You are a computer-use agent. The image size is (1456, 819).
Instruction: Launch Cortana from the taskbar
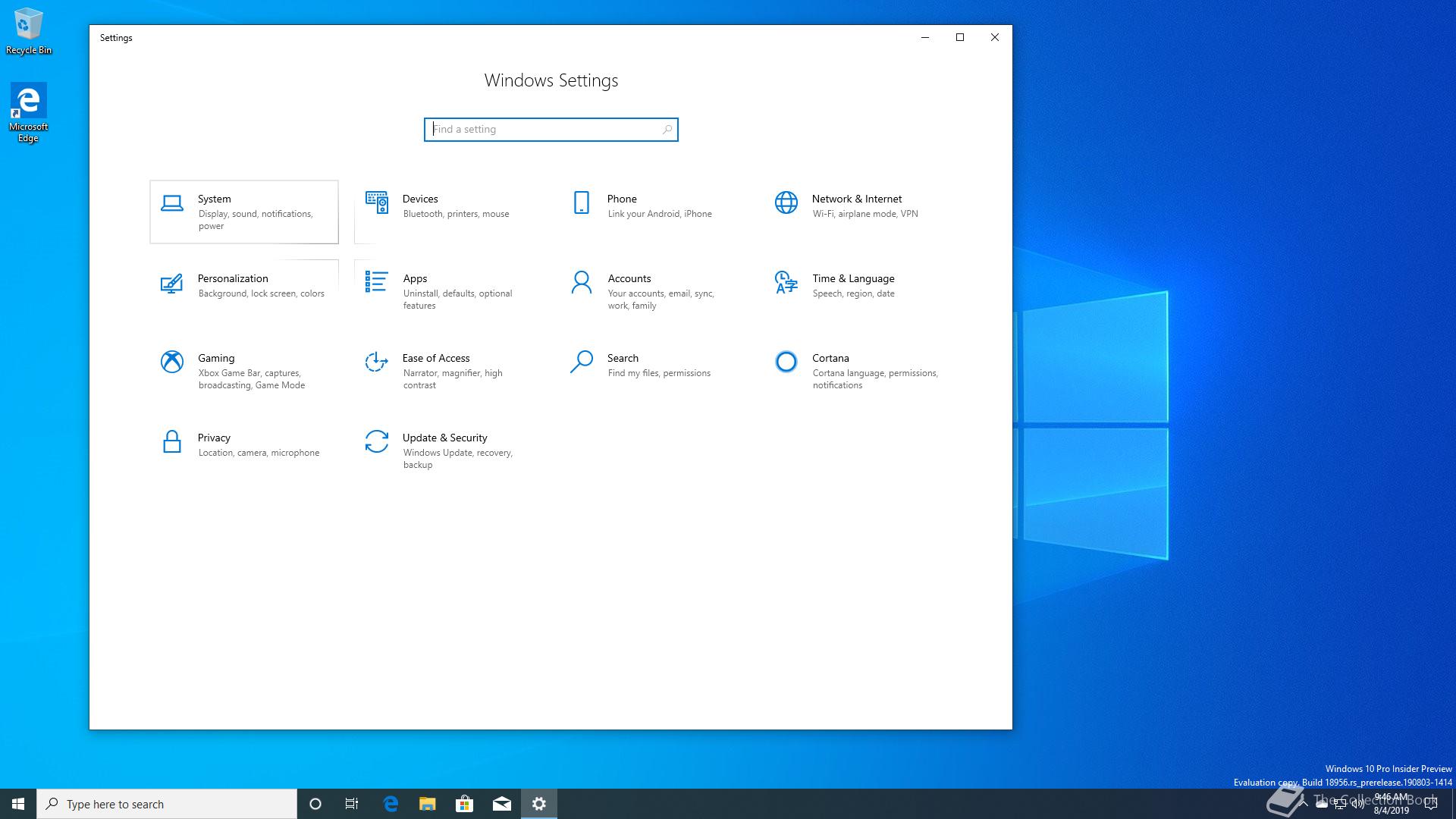(315, 804)
